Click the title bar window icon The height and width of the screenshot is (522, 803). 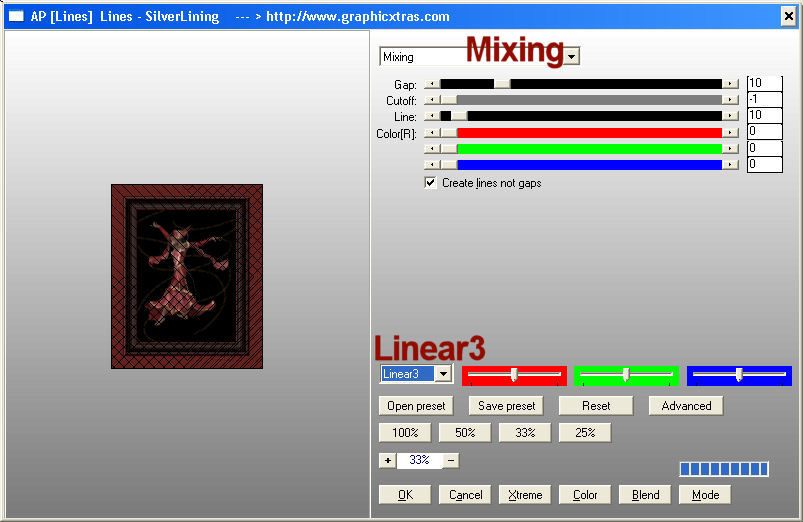coord(16,16)
